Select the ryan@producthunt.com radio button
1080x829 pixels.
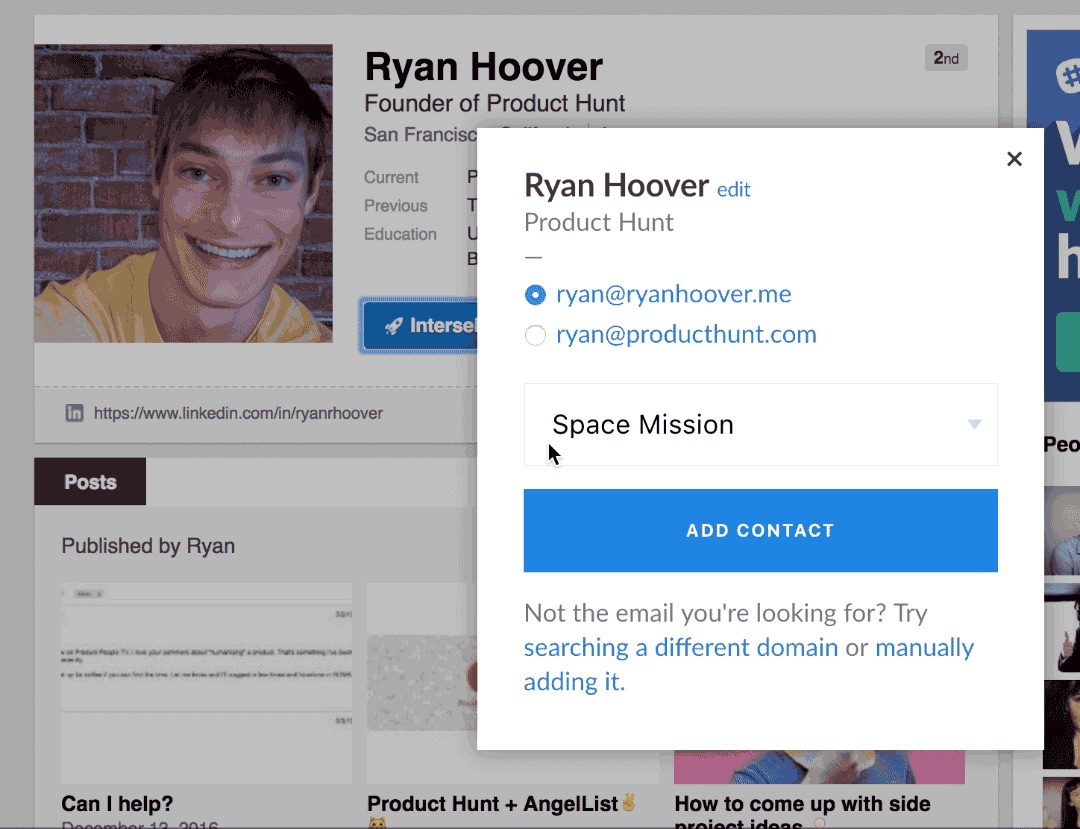tap(535, 335)
